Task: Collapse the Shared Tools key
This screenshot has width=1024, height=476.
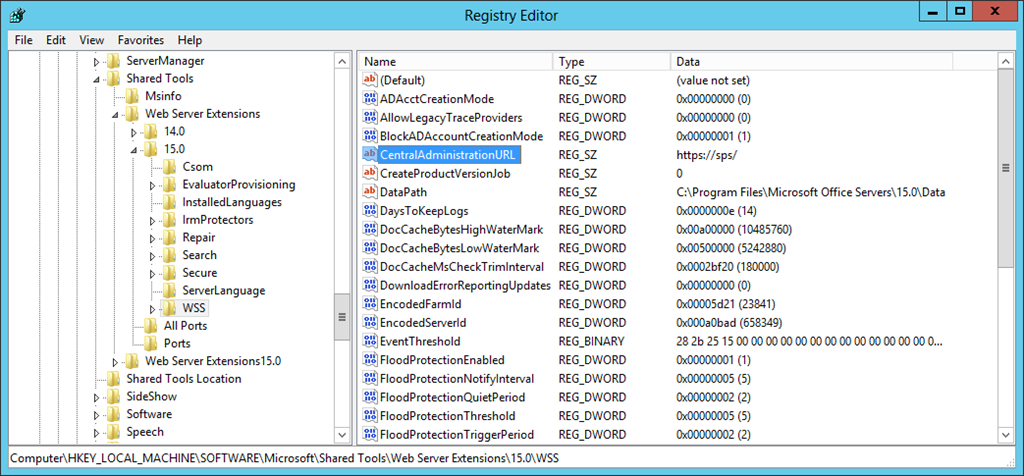Action: click(x=97, y=79)
